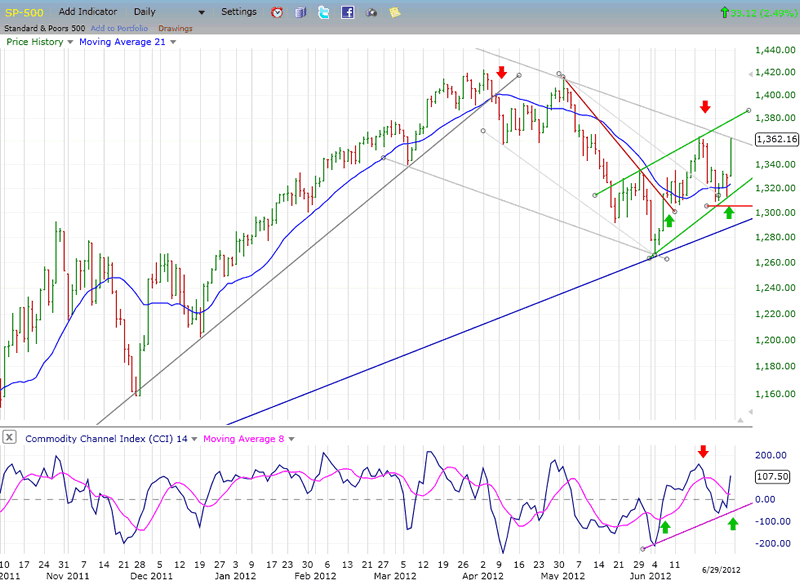Click the Drawings link
800x580 pixels.
(174, 28)
